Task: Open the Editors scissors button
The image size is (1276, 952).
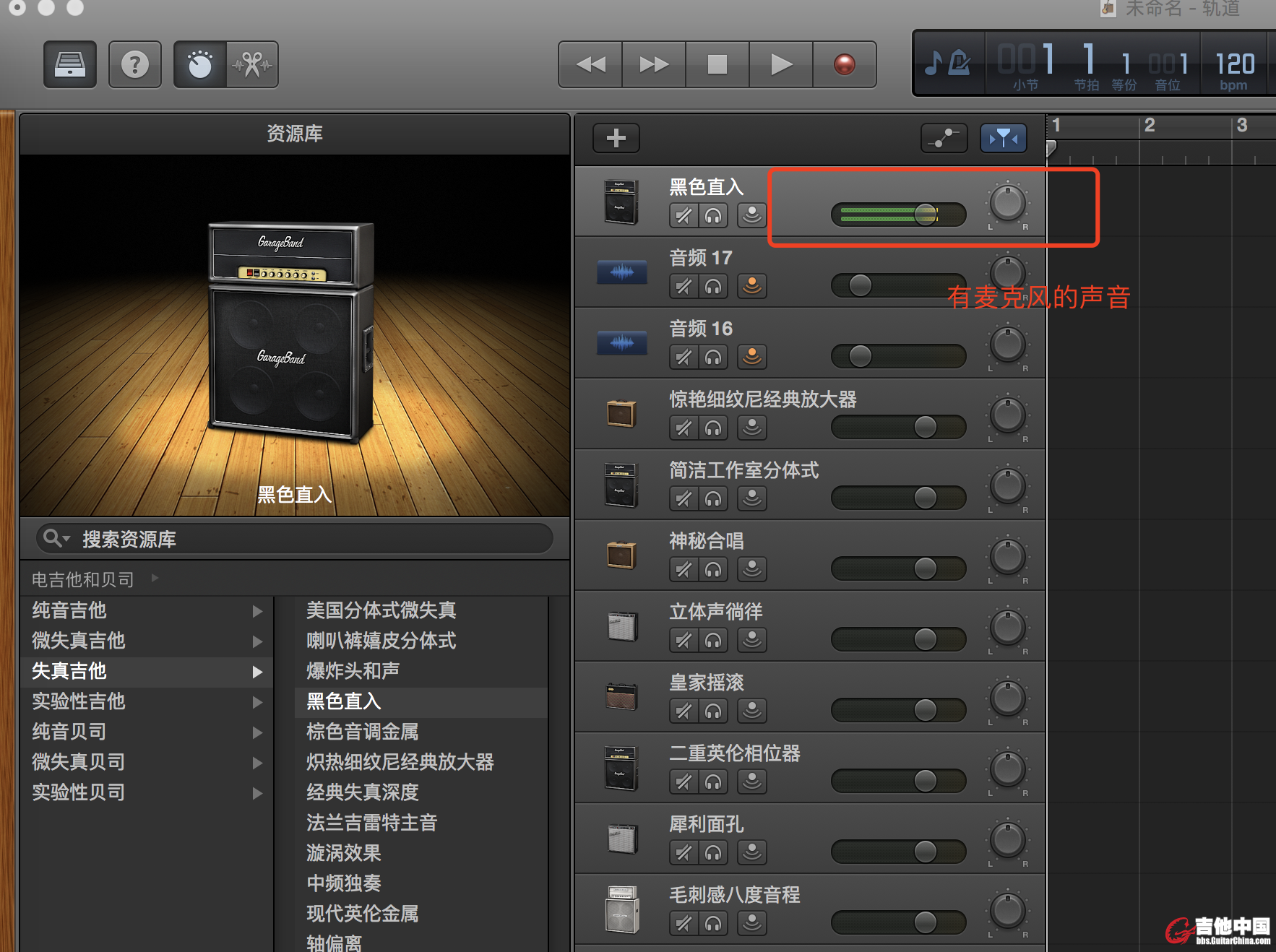Action: coord(252,64)
